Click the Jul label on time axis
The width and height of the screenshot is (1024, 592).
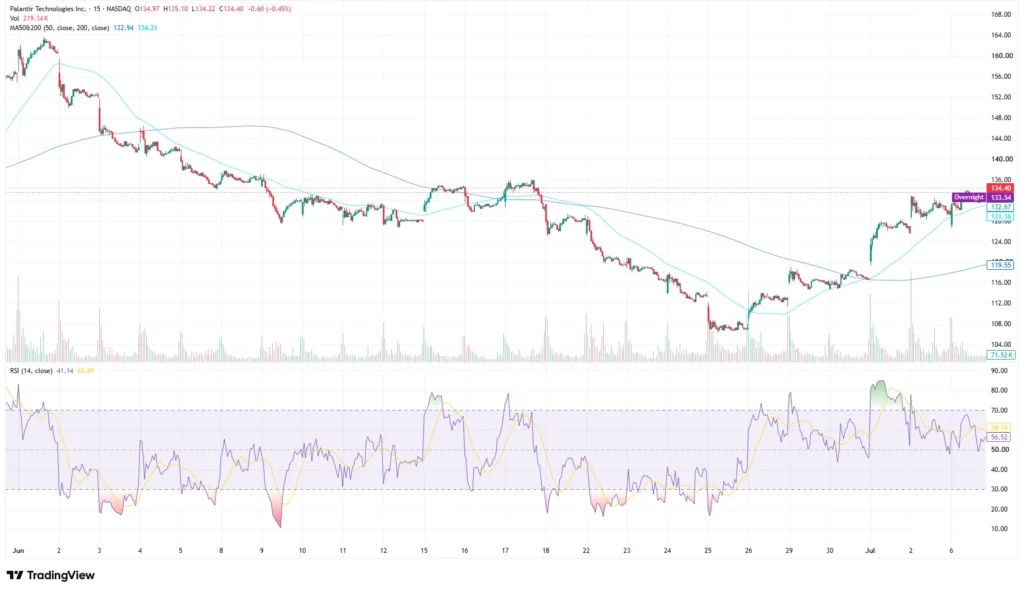click(x=870, y=551)
